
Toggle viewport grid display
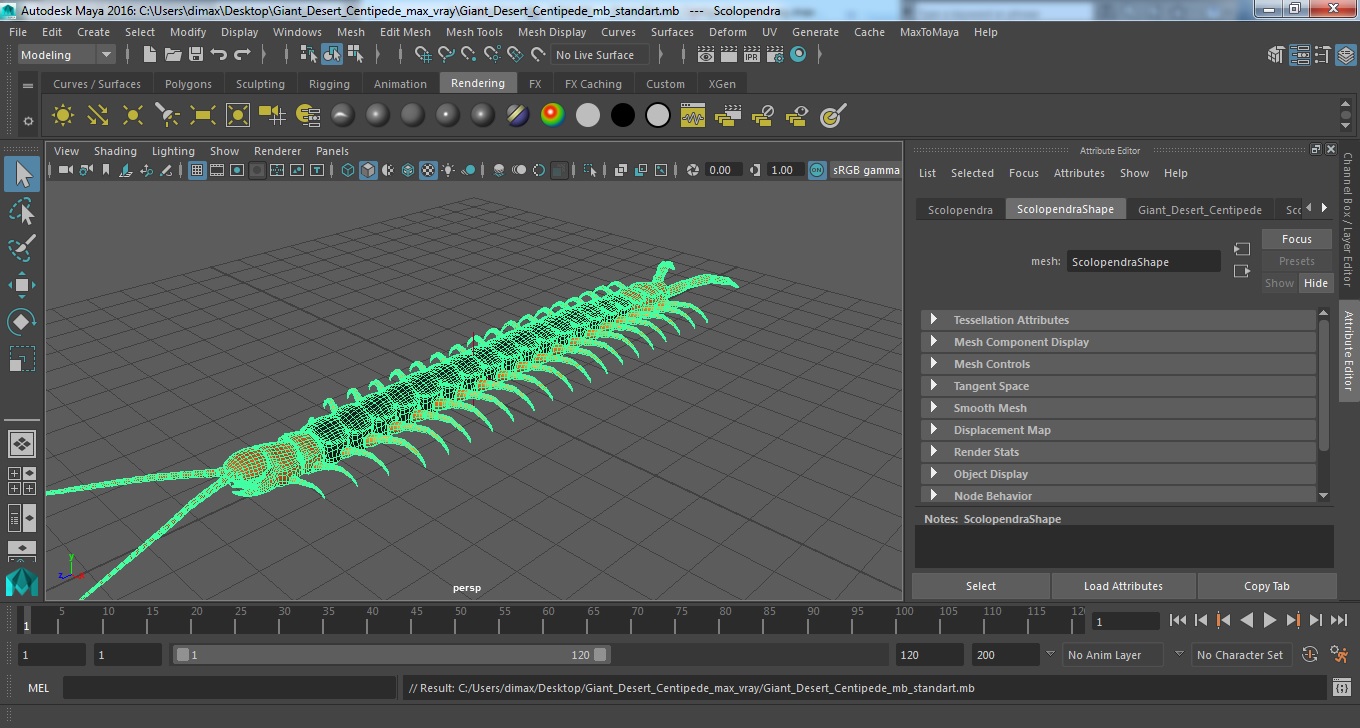197,171
